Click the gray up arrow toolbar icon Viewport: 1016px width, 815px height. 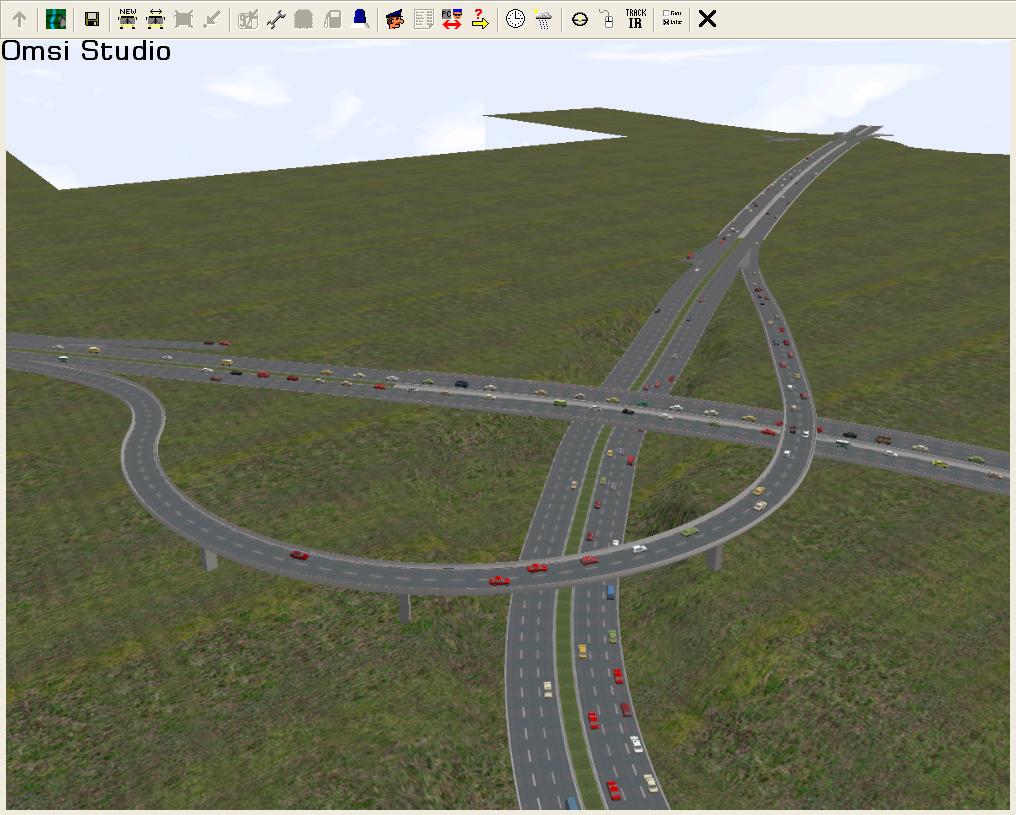[19, 19]
